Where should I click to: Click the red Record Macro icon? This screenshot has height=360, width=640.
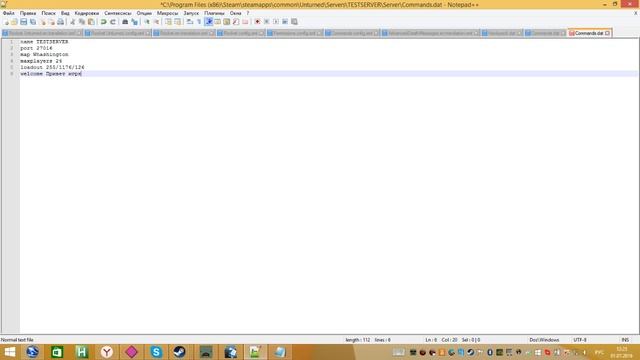[x=258, y=22]
